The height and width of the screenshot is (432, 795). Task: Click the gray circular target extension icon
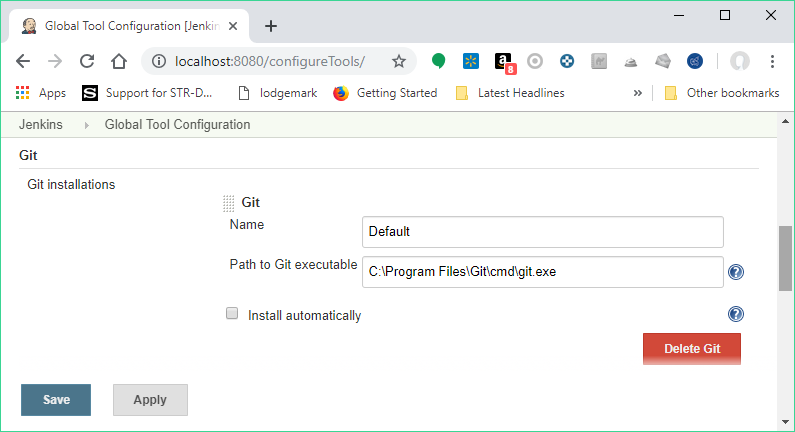(x=535, y=61)
